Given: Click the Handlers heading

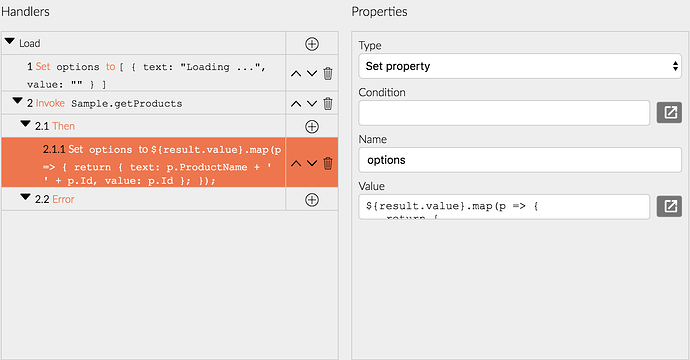Looking at the screenshot, I should [x=26, y=11].
